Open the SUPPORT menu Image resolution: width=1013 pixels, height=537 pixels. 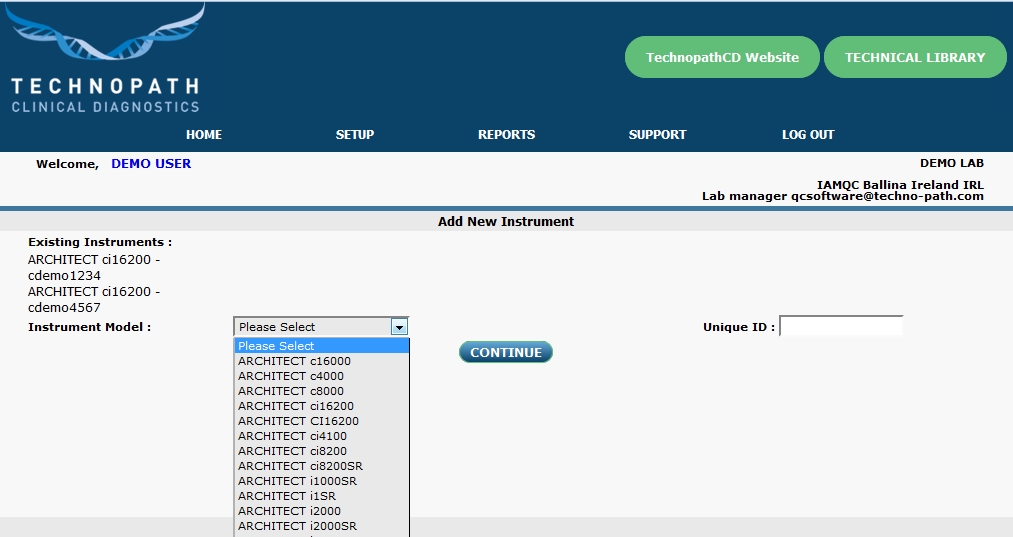coord(657,134)
